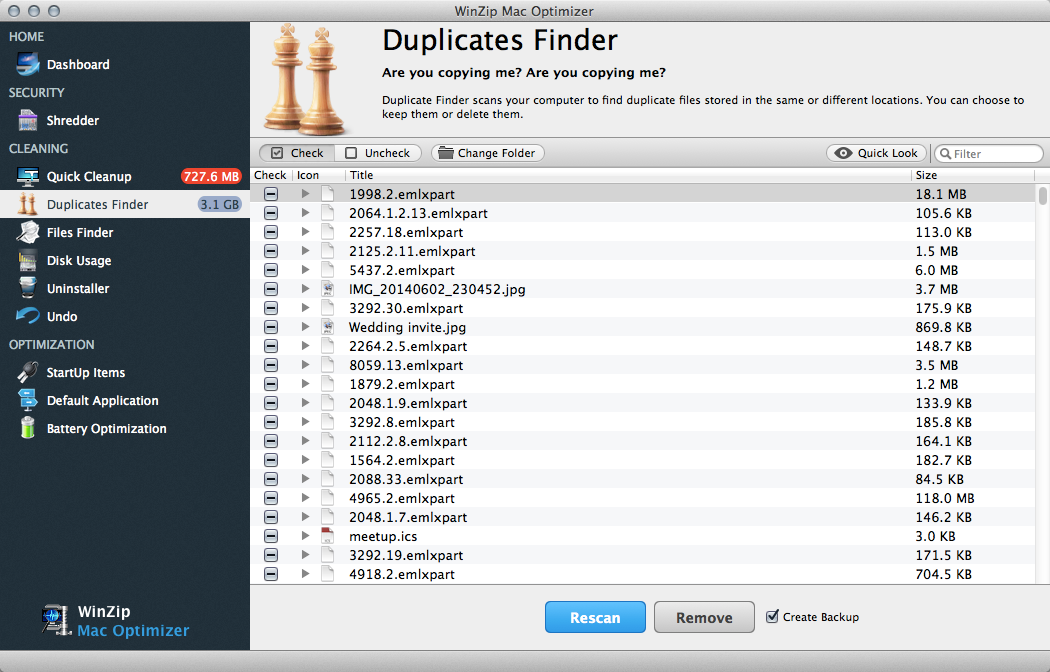Expand the 2064.1.2.13.emlxpart row triangle
1050x672 pixels.
[306, 213]
